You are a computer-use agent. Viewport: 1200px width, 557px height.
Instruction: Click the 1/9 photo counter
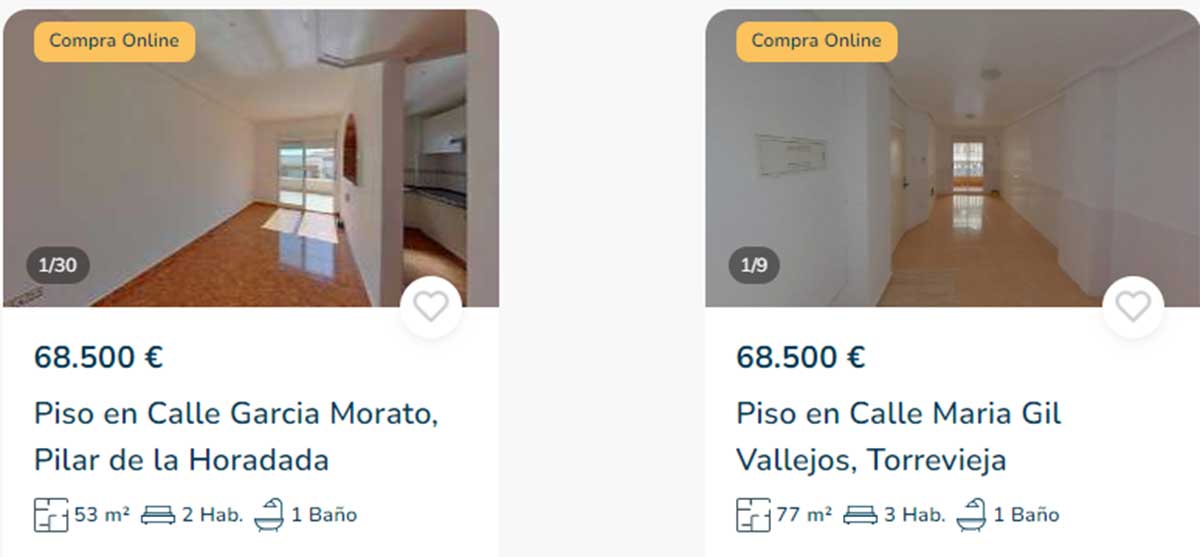coord(753,266)
